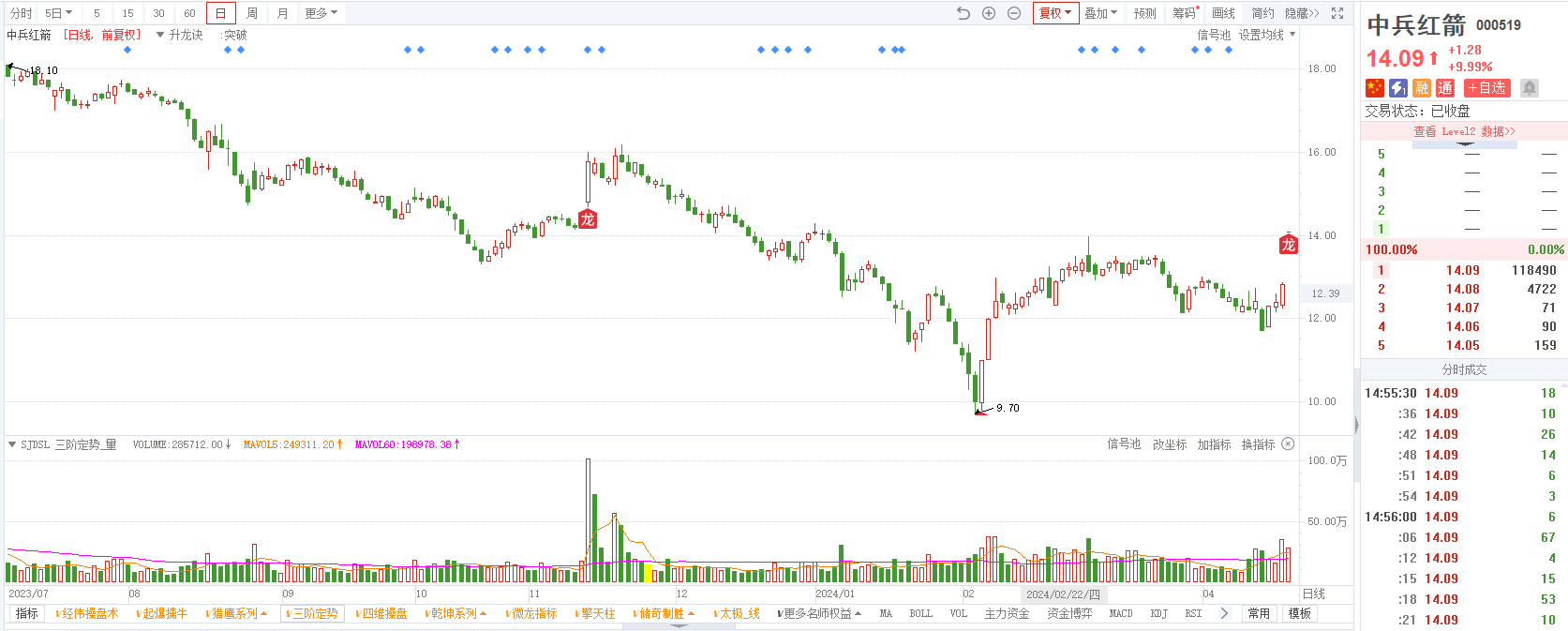Zoom out the chart with minus icon
This screenshot has width=1568, height=631.
tap(1014, 13)
